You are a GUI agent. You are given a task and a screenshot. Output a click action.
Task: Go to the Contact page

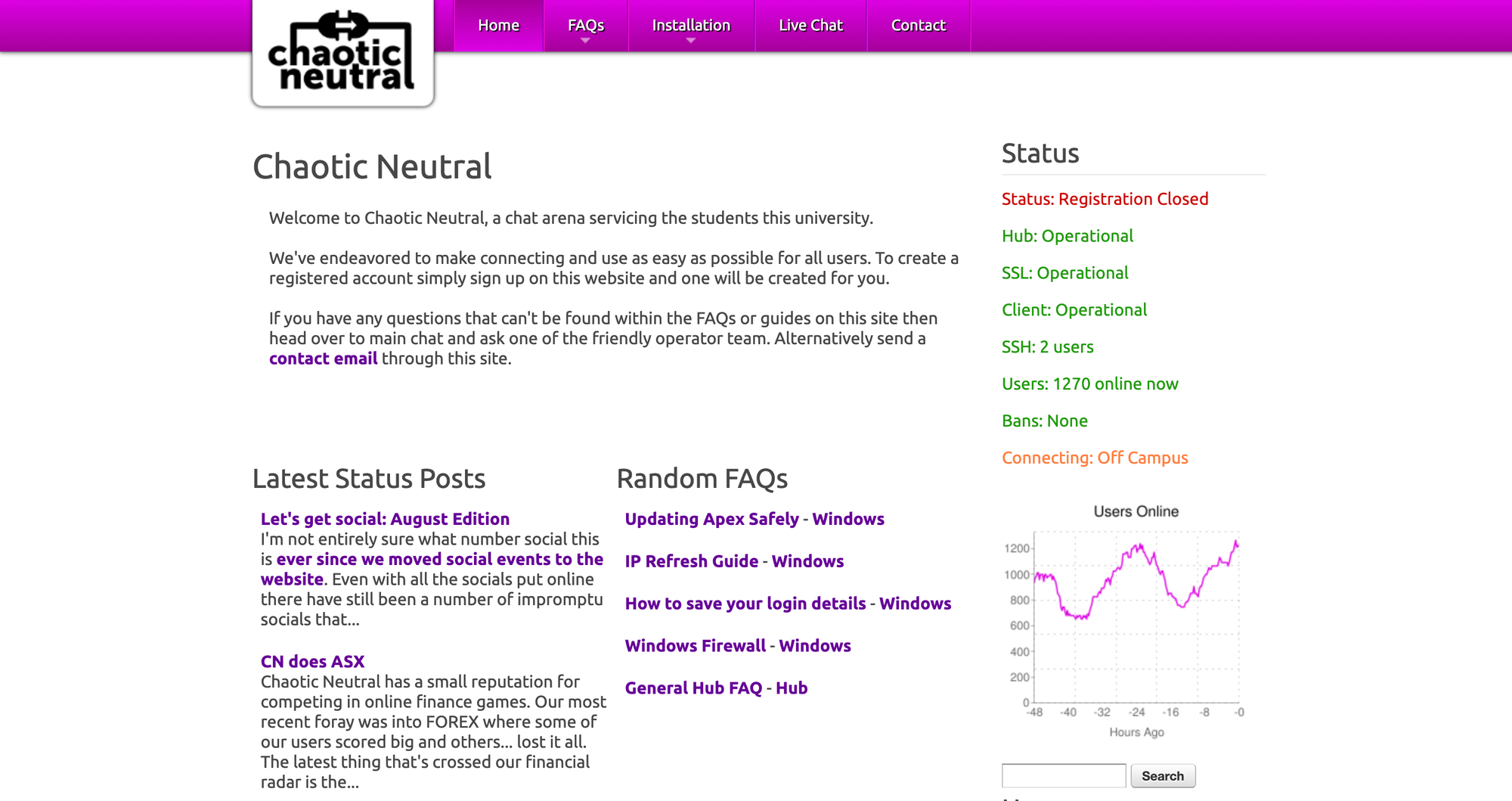click(x=918, y=25)
